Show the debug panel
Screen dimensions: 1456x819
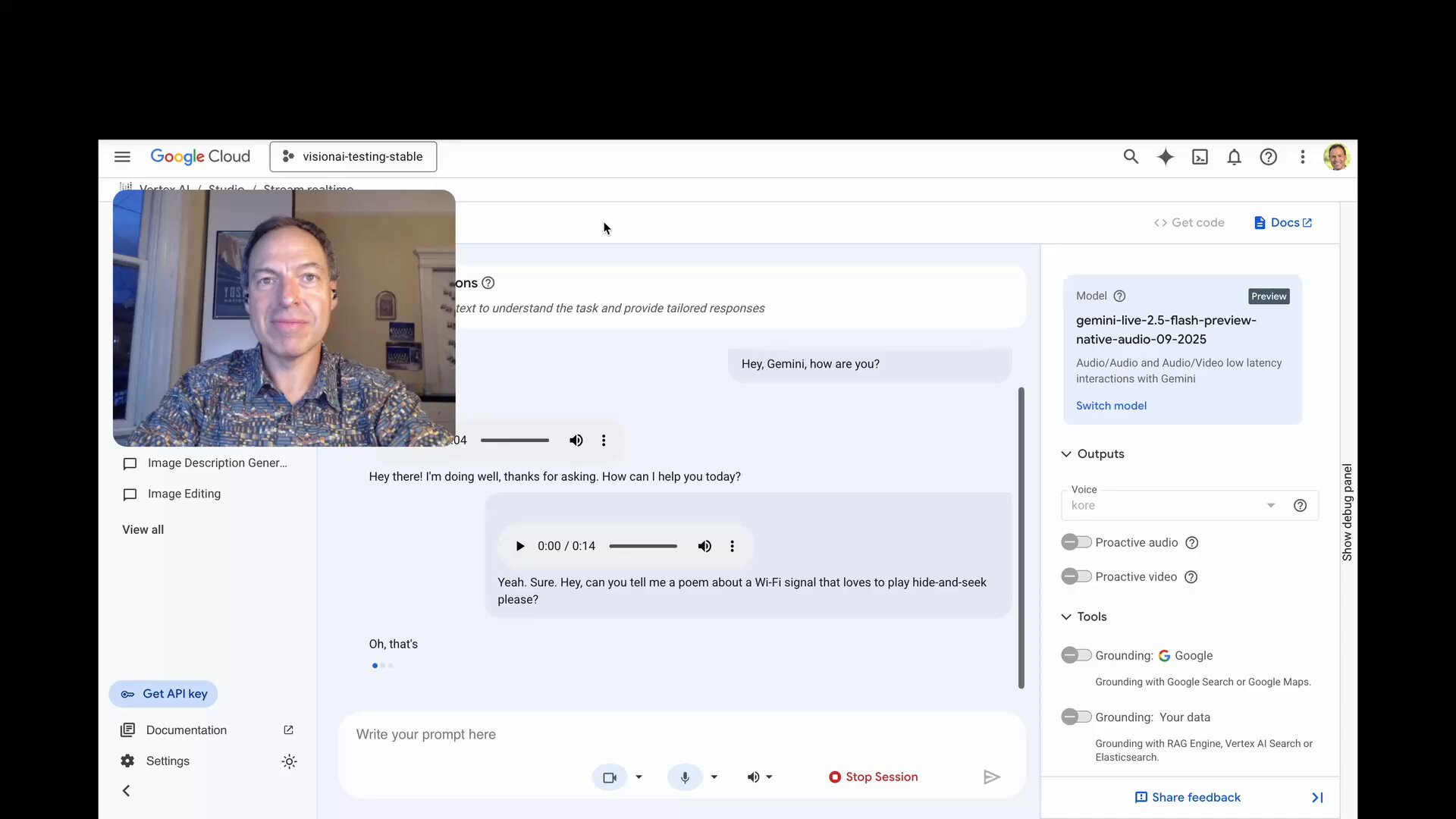pyautogui.click(x=1348, y=512)
